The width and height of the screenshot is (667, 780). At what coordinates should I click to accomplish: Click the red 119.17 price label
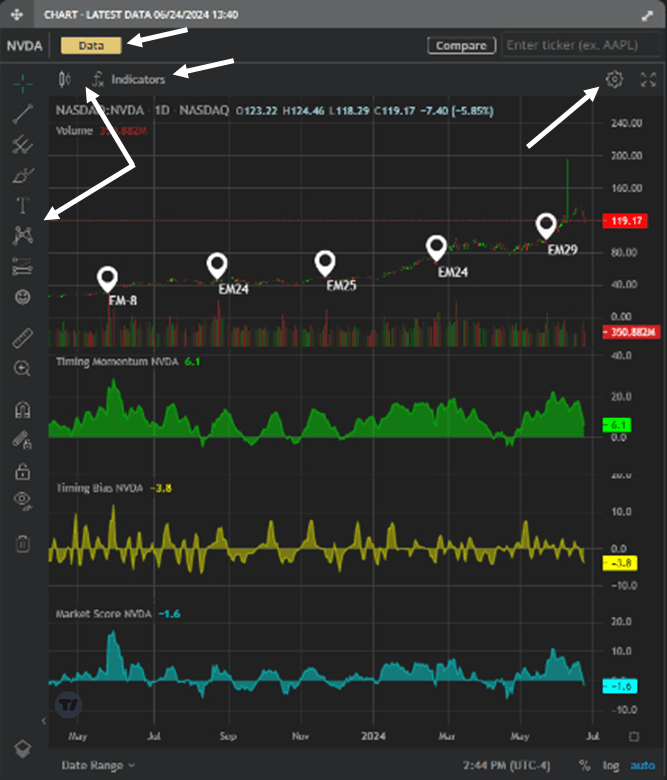coord(625,221)
